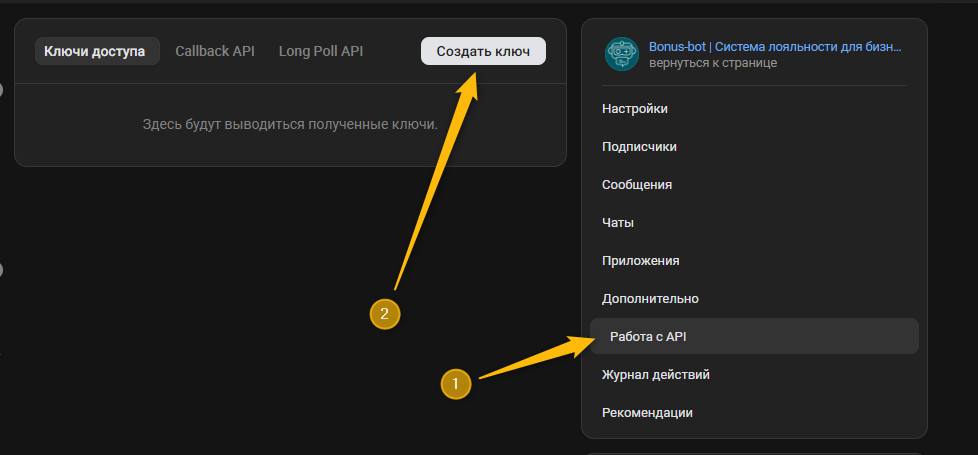The width and height of the screenshot is (978, 455).
Task: Click the empty keys placeholder text
Action: tap(290, 125)
